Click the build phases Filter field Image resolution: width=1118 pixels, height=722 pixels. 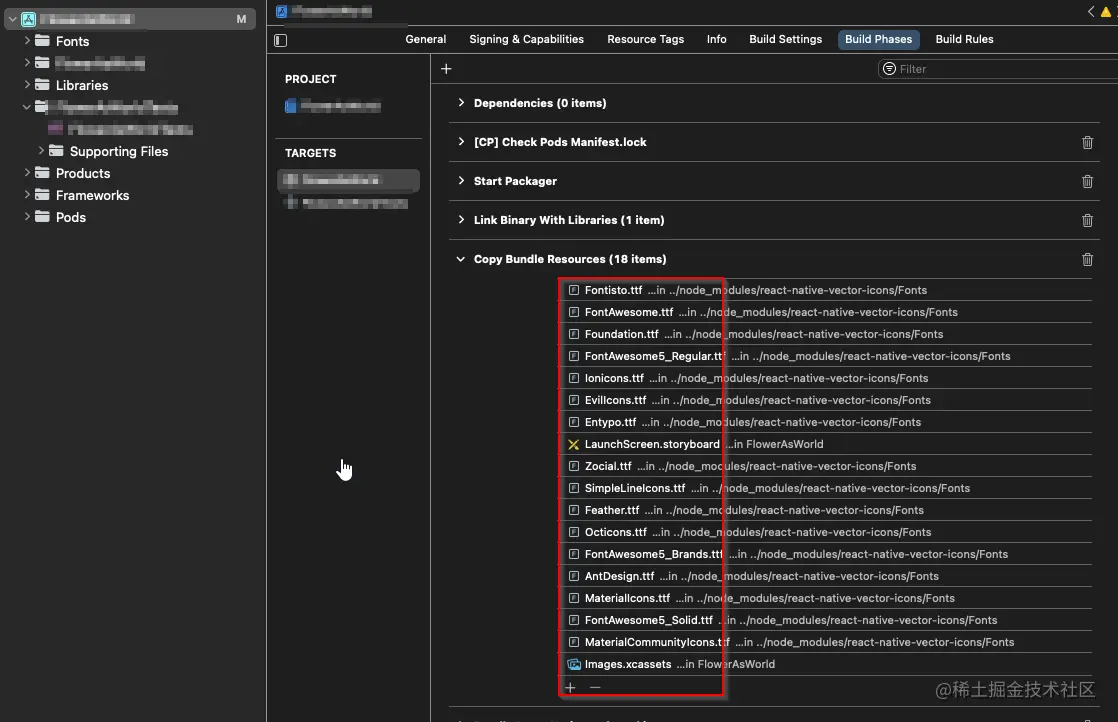(998, 69)
